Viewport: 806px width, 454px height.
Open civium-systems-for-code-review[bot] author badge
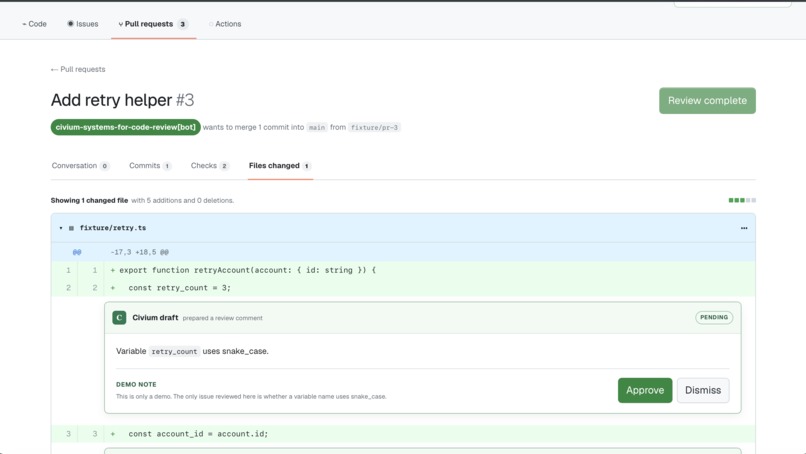point(125,127)
